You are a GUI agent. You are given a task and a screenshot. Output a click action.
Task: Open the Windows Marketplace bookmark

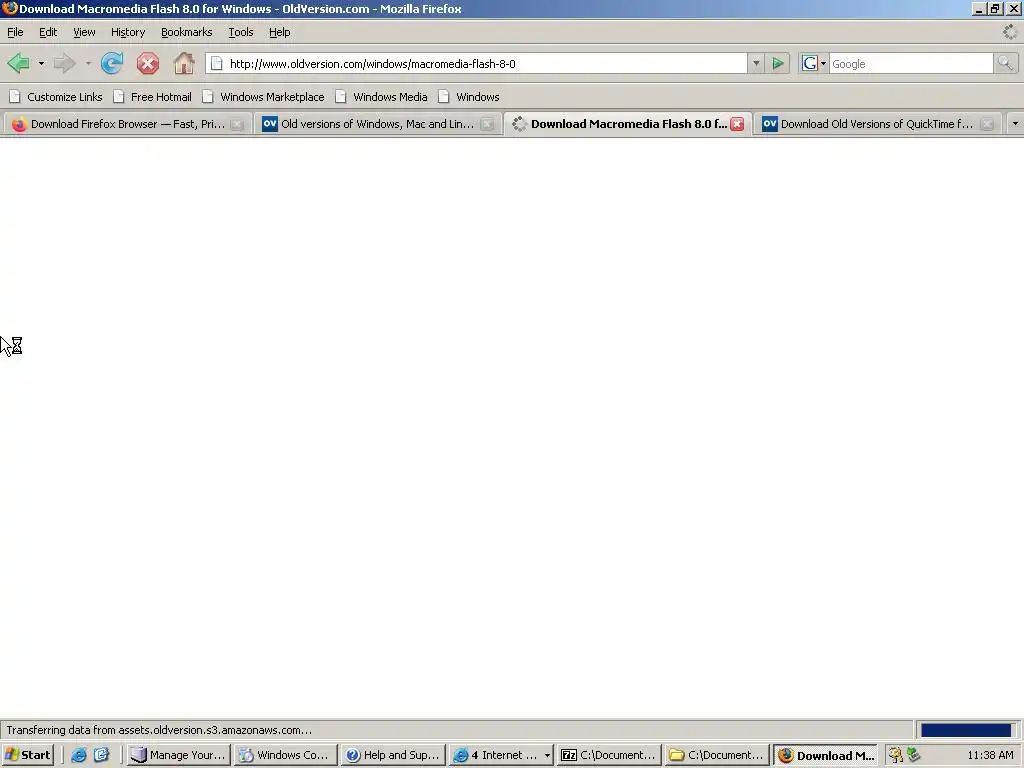[x=263, y=97]
